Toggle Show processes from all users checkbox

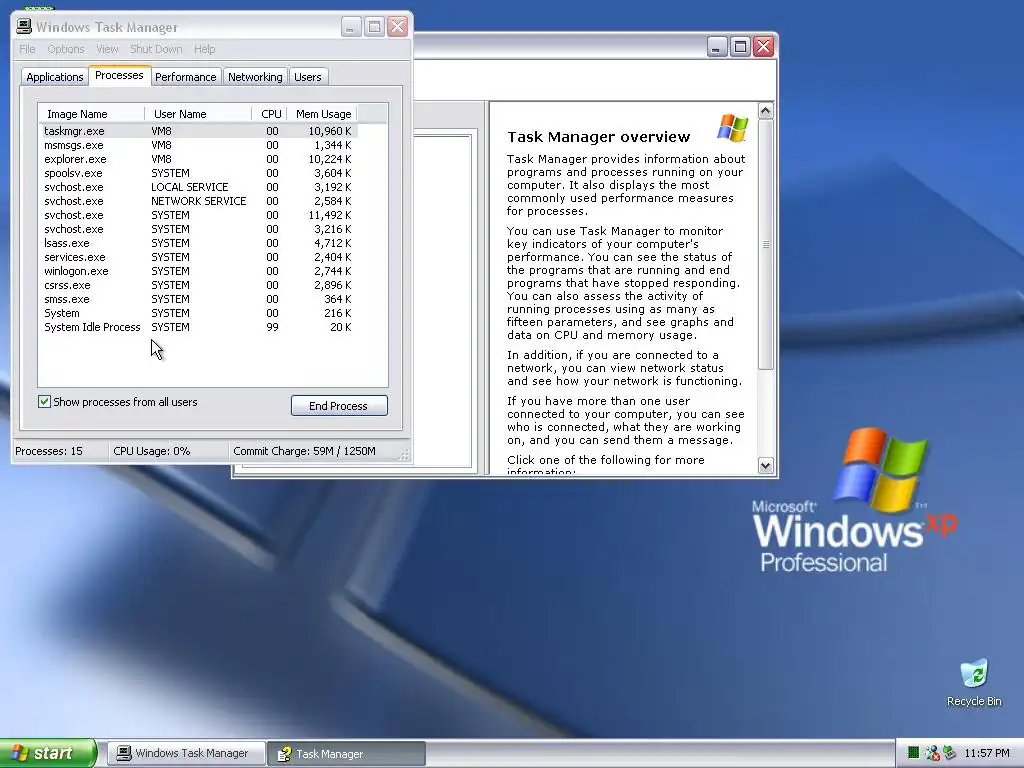point(44,402)
